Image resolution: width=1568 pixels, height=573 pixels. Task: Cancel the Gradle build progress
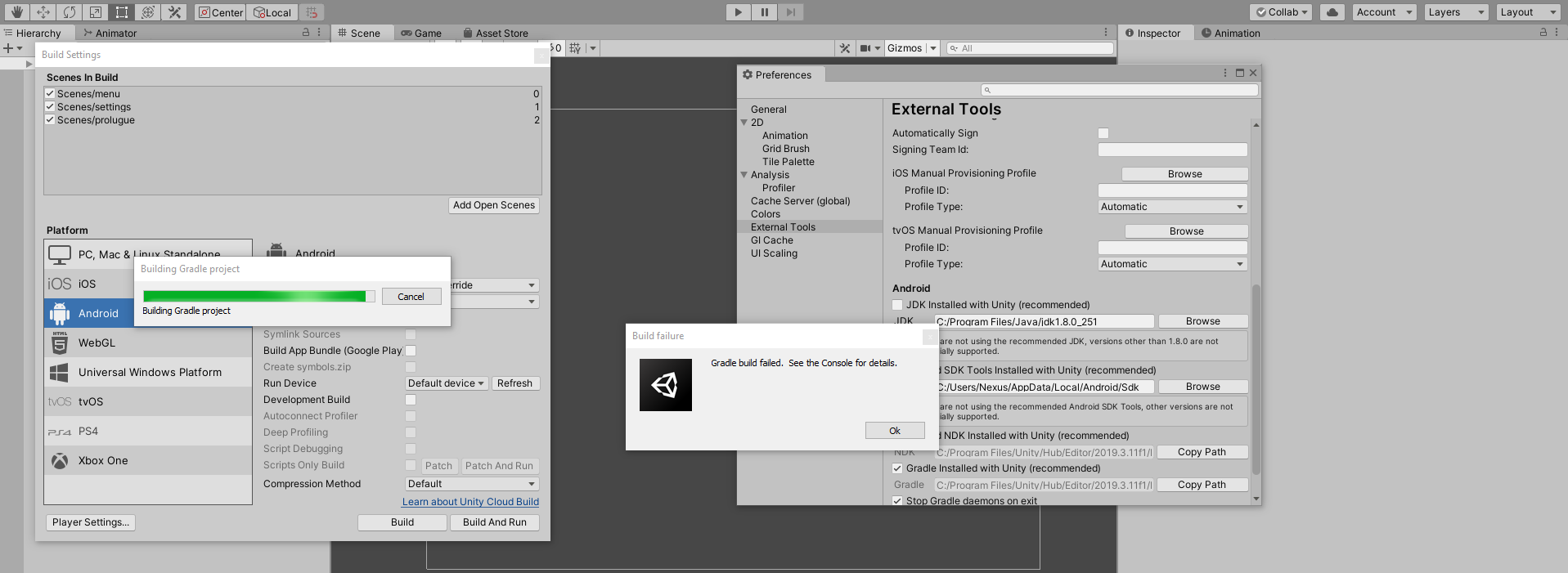411,297
